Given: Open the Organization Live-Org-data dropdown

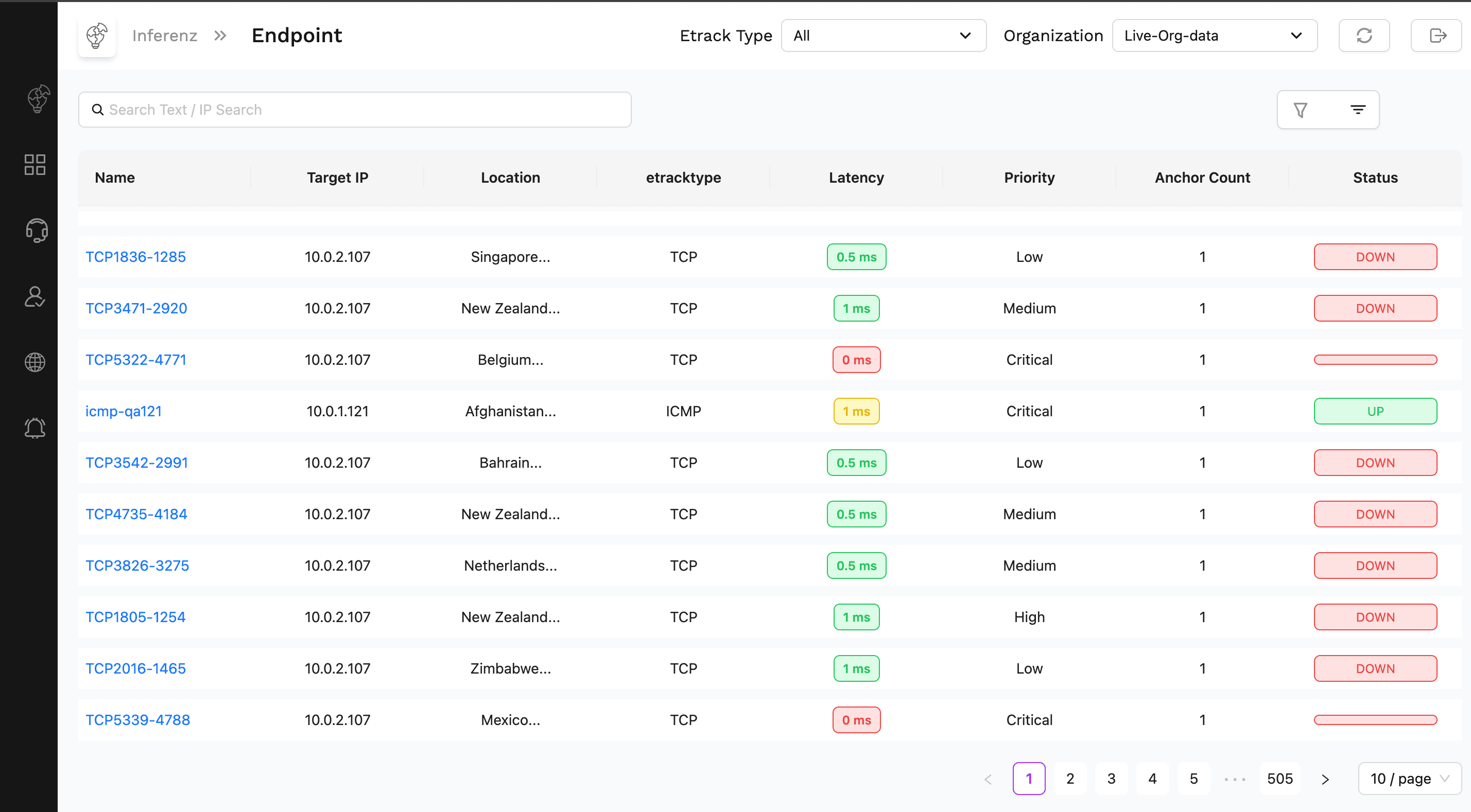Looking at the screenshot, I should [1214, 36].
